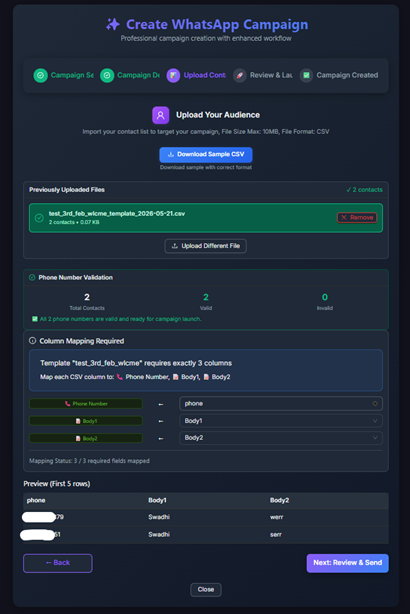Image resolution: width=410 pixels, height=614 pixels.
Task: Open the phone column mapping dropdown
Action: pyautogui.click(x=281, y=404)
